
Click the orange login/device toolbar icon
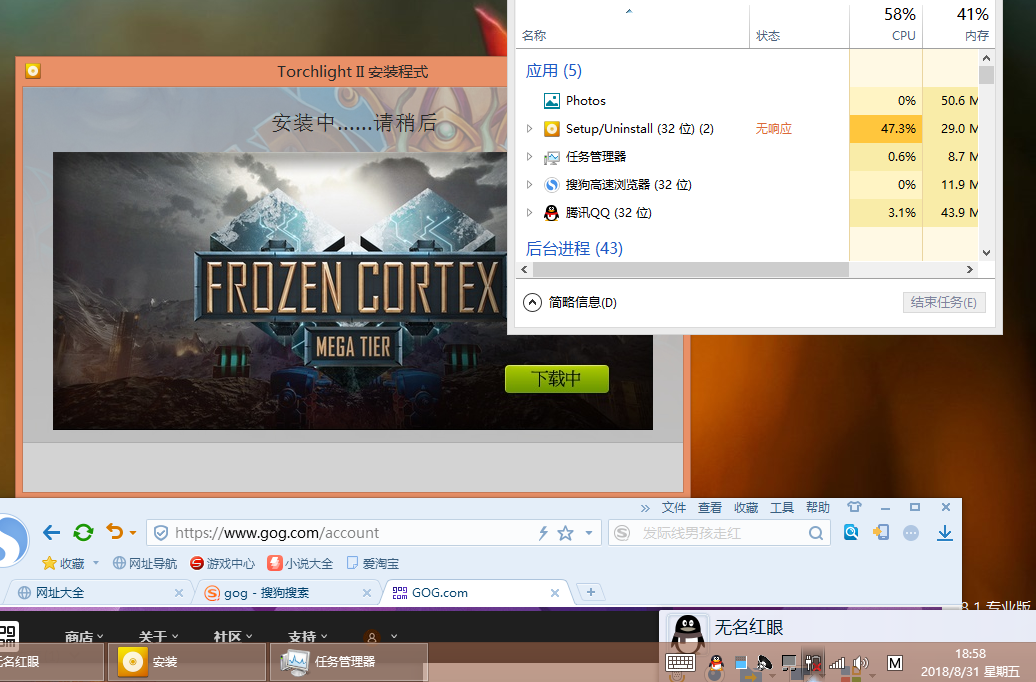click(881, 532)
